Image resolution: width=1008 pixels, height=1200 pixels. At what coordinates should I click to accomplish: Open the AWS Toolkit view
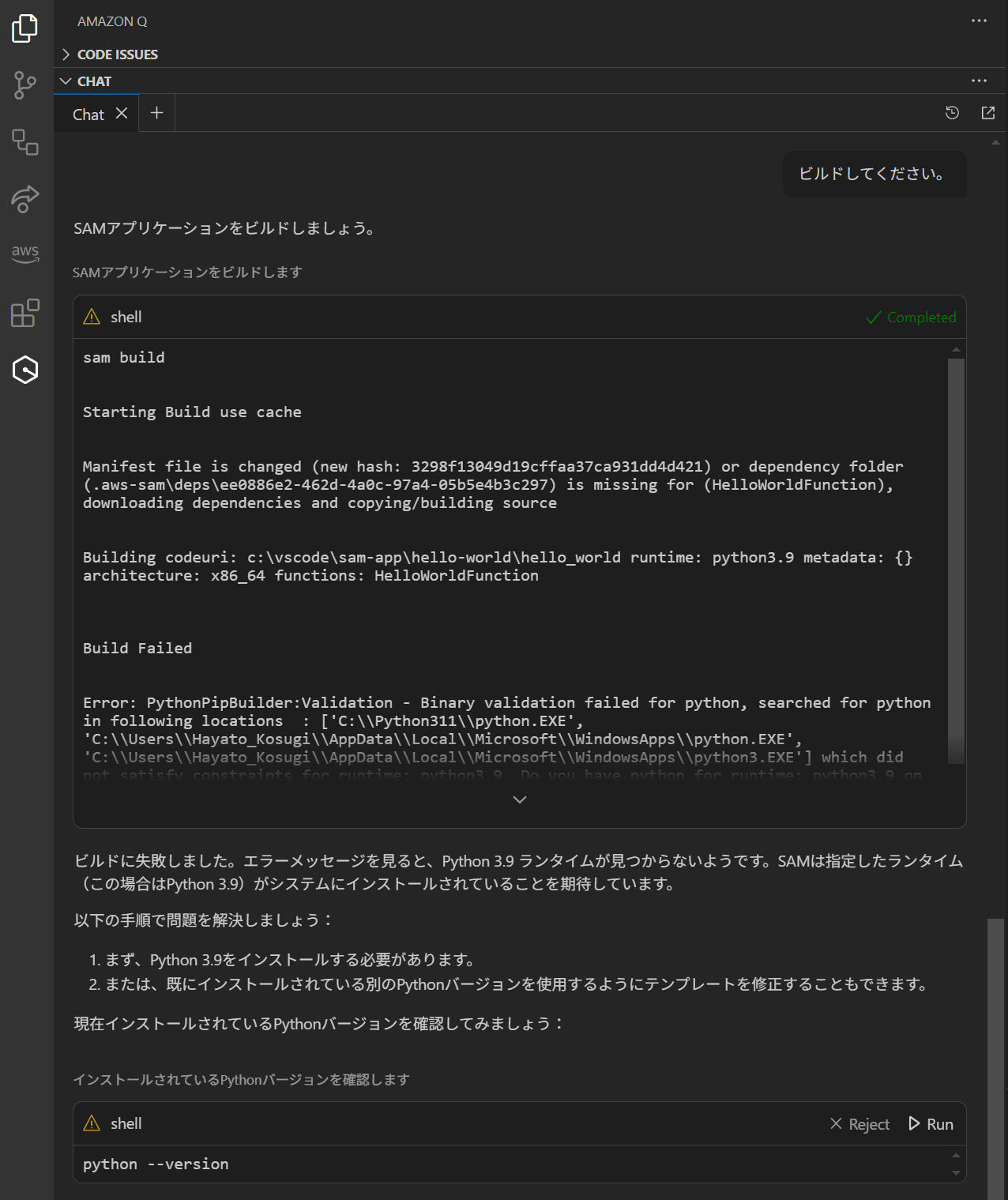pyautogui.click(x=25, y=254)
